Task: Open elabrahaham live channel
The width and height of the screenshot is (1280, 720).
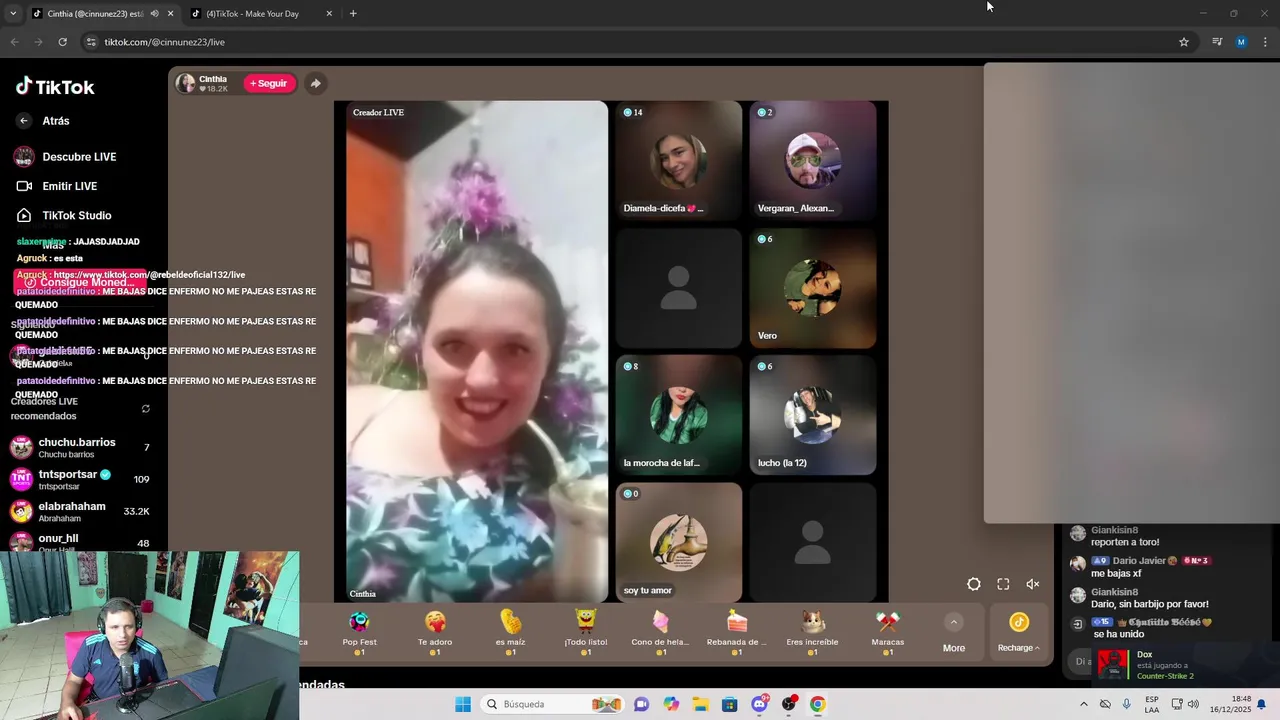Action: point(80,511)
